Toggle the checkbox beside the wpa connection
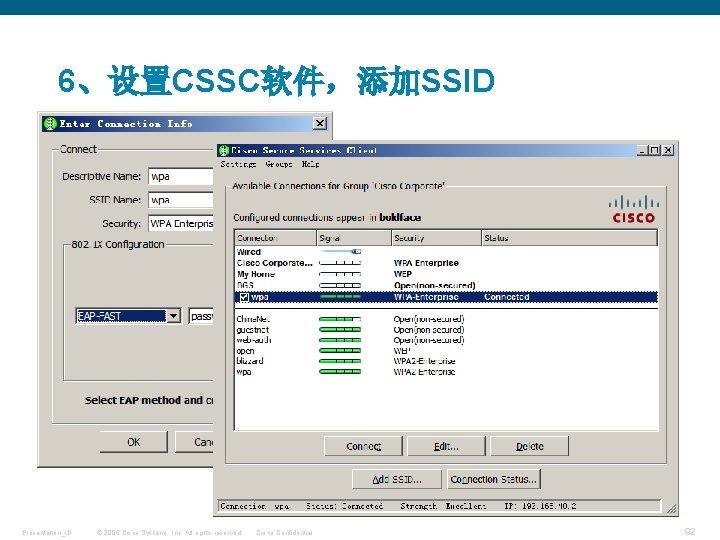 tap(244, 297)
